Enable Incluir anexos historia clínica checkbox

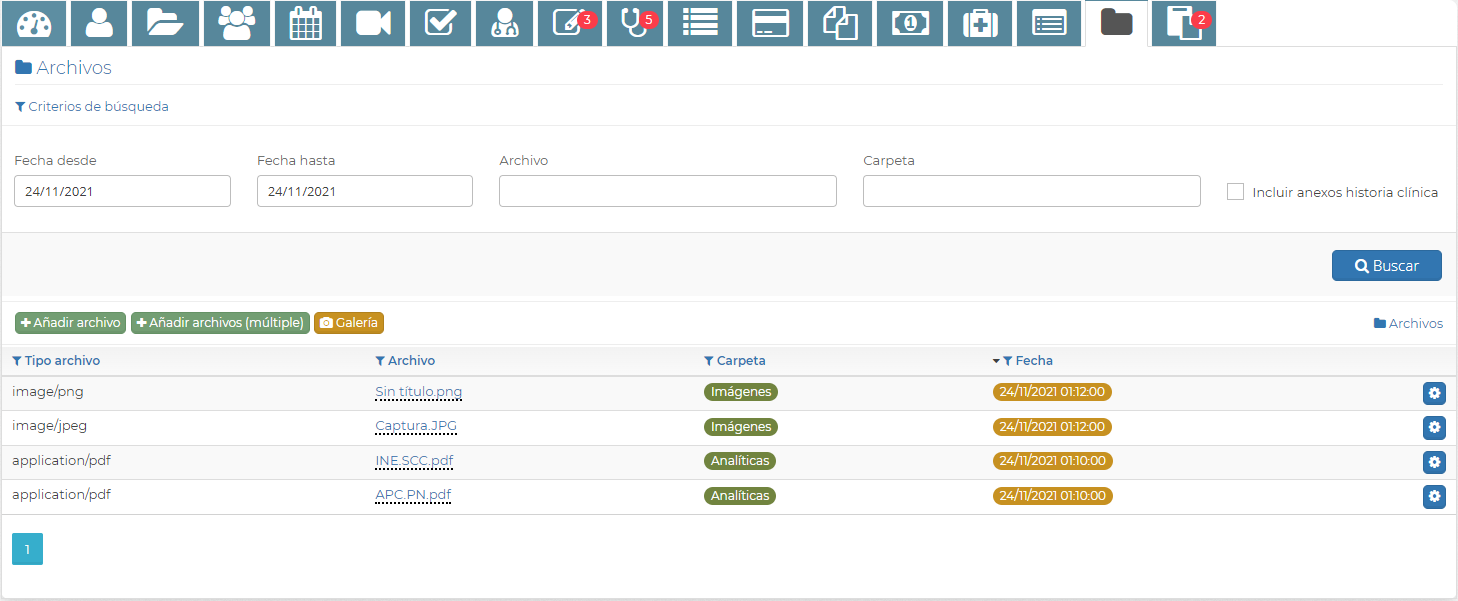click(x=1235, y=192)
